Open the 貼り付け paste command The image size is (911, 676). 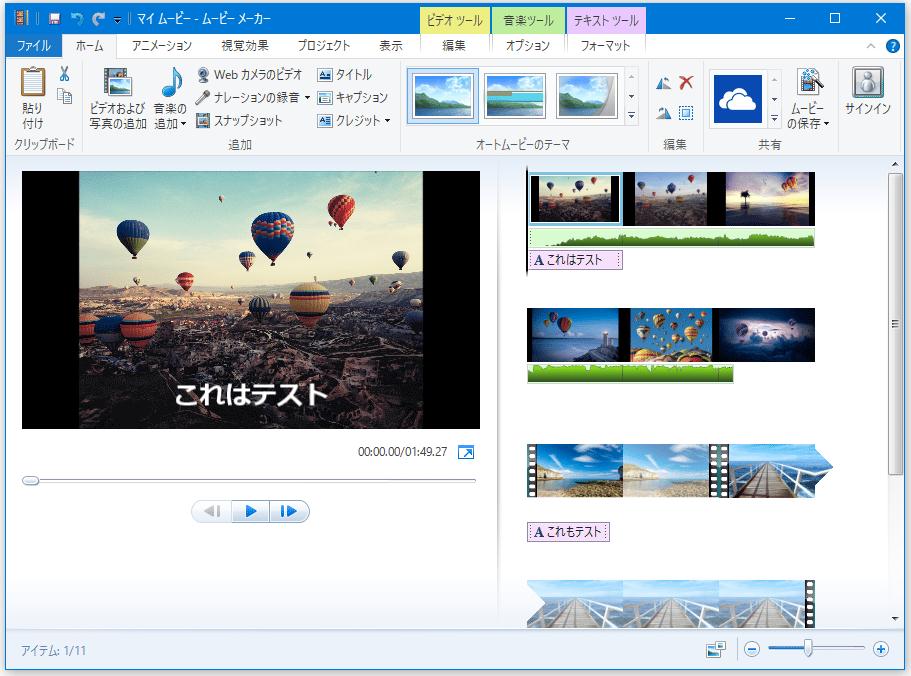pyautogui.click(x=33, y=95)
